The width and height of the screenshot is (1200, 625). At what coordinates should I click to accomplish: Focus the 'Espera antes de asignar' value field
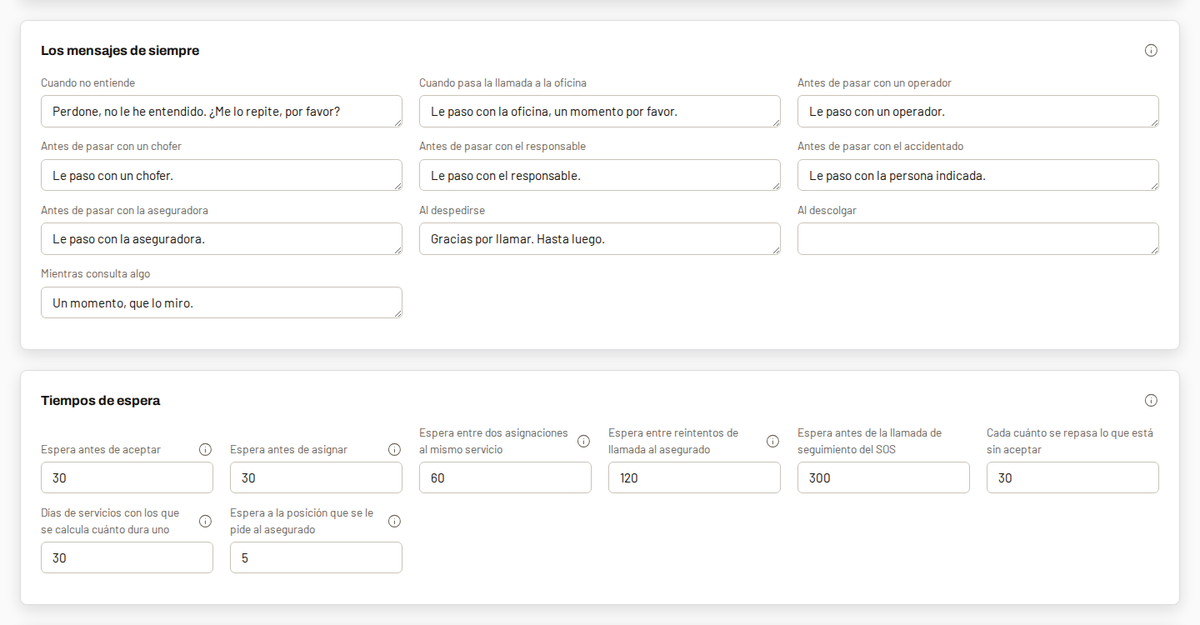[316, 478]
